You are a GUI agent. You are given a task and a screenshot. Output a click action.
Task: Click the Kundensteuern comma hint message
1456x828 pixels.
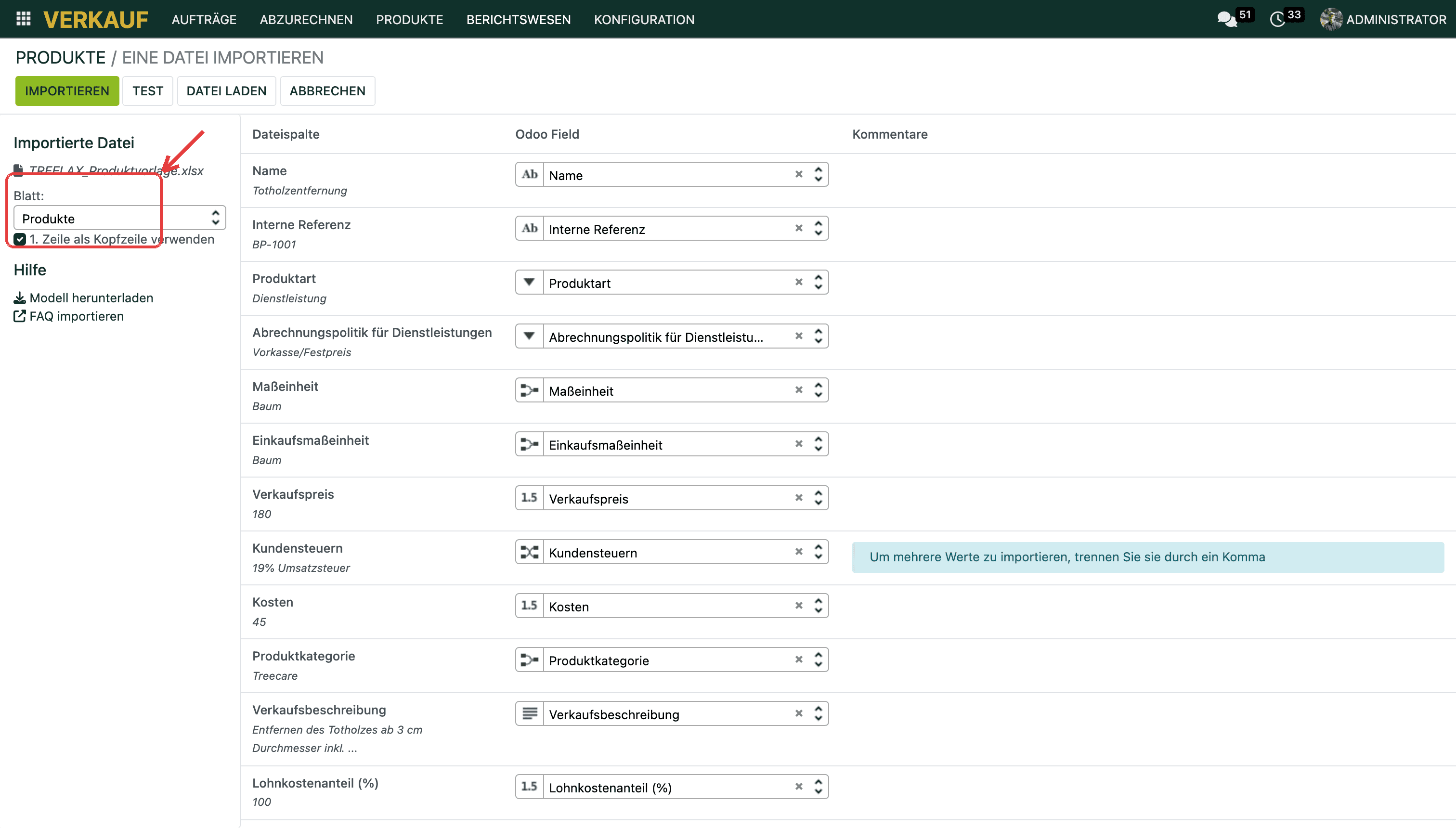[x=1148, y=557]
